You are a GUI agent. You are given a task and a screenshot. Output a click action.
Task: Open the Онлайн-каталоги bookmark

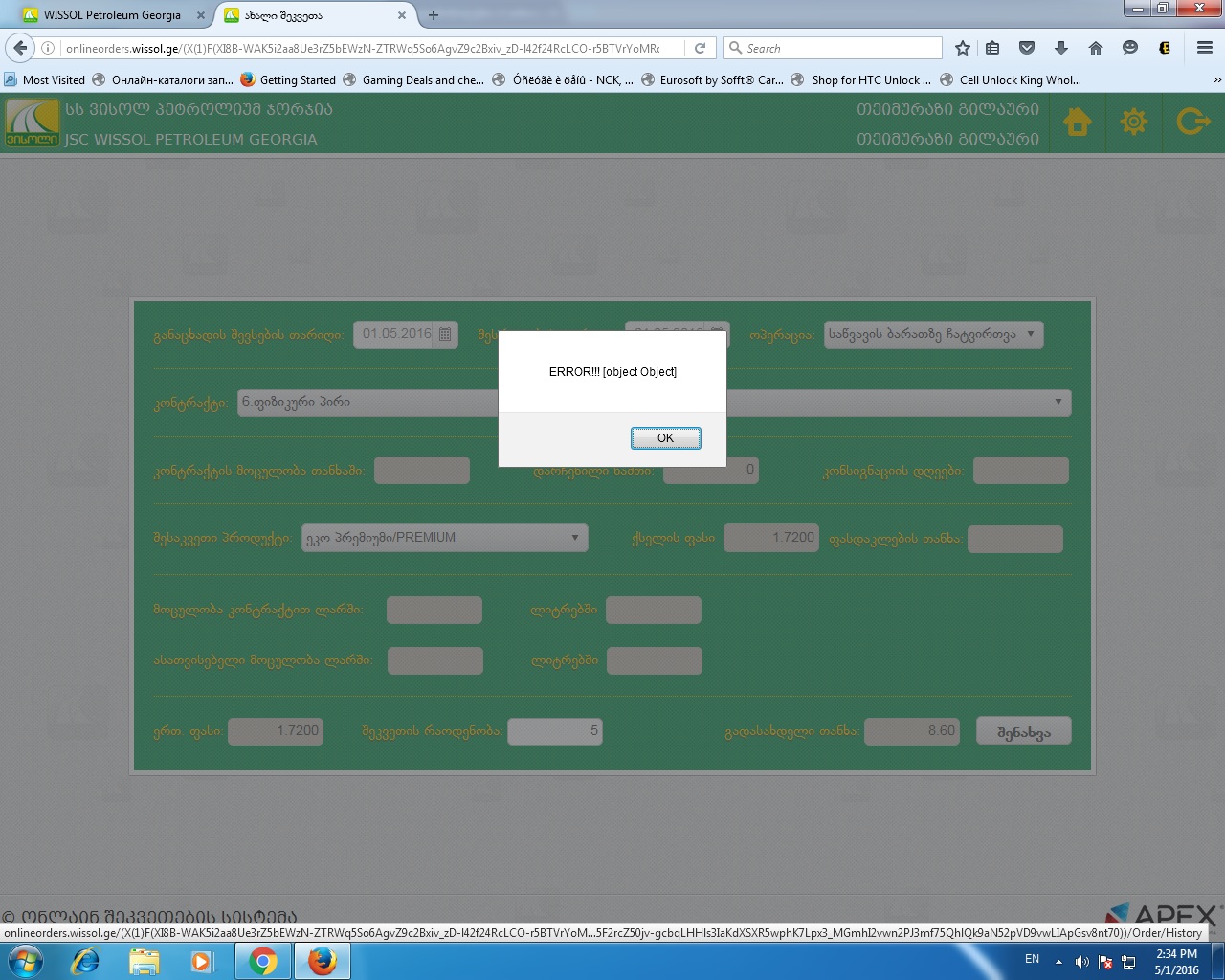tap(163, 79)
